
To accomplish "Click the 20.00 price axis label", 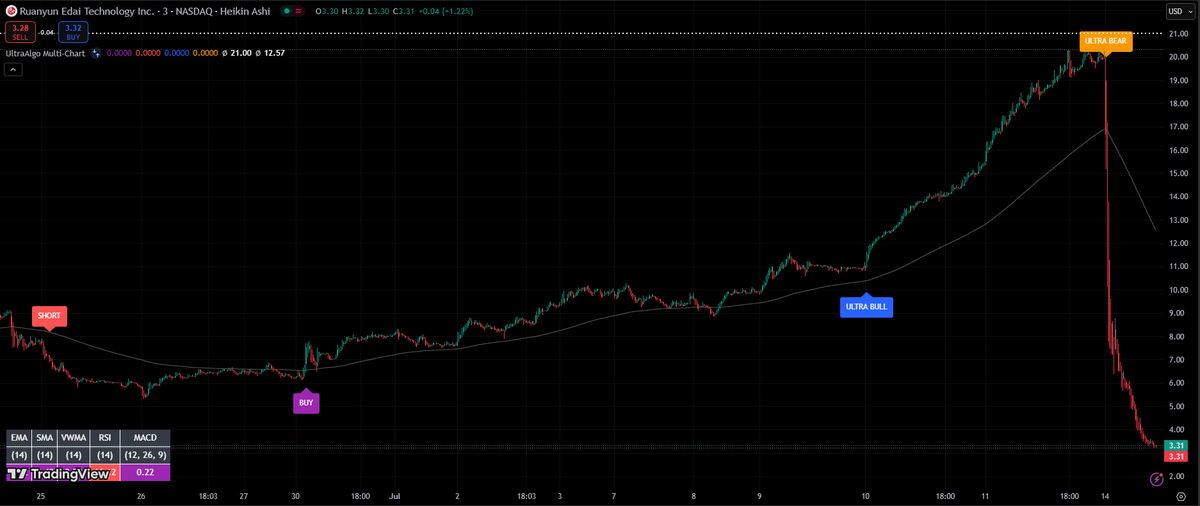I will point(1177,57).
